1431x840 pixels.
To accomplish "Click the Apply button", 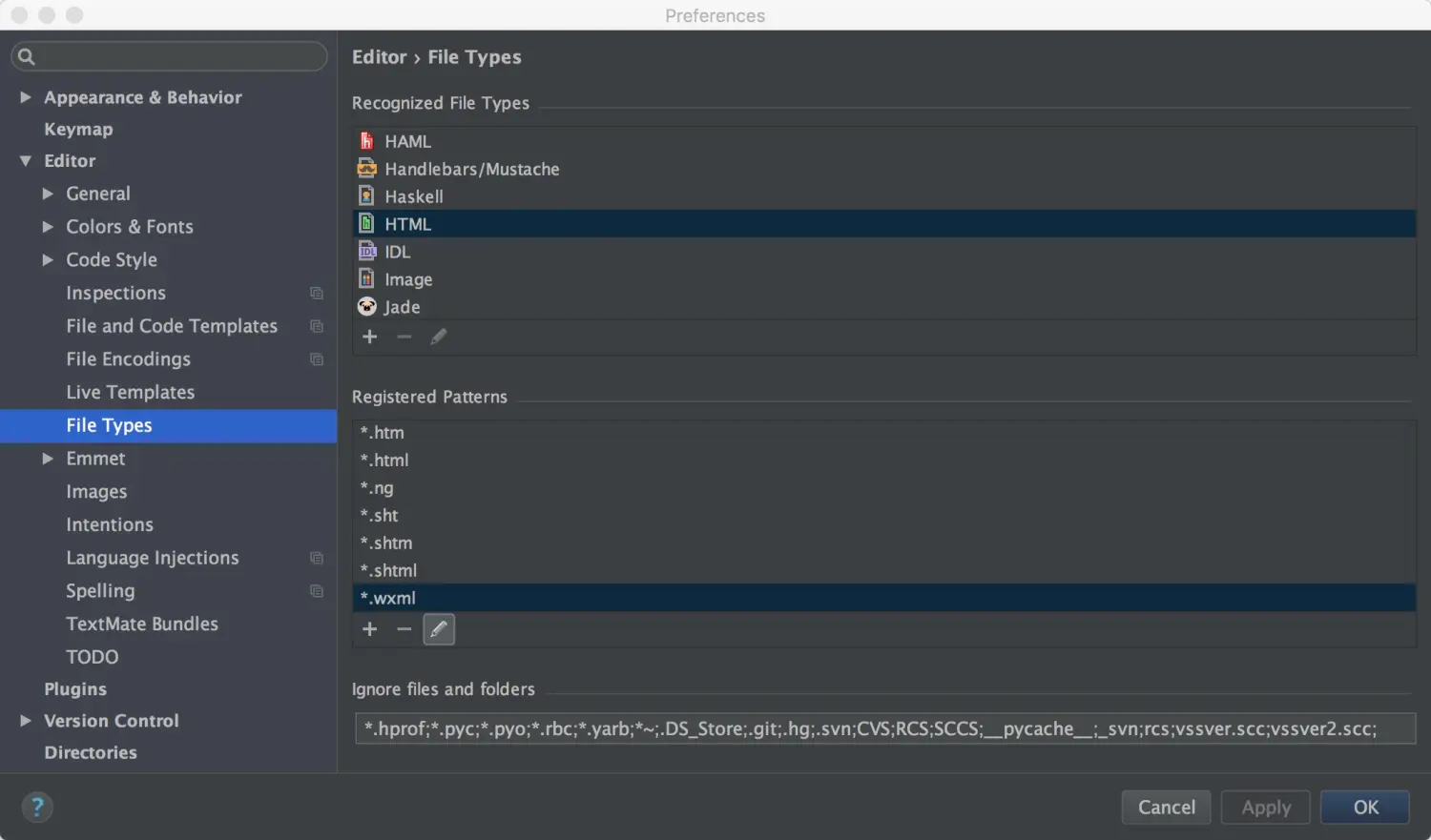I will point(1266,808).
